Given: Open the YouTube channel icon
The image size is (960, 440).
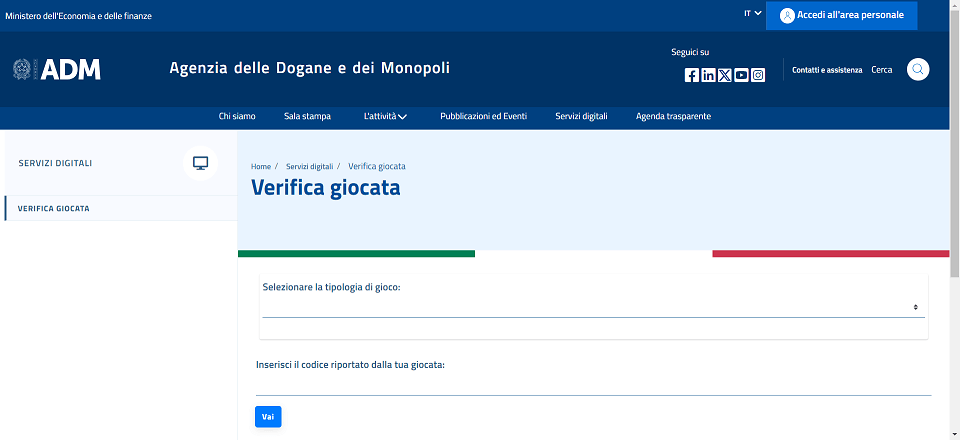Looking at the screenshot, I should 741,75.
